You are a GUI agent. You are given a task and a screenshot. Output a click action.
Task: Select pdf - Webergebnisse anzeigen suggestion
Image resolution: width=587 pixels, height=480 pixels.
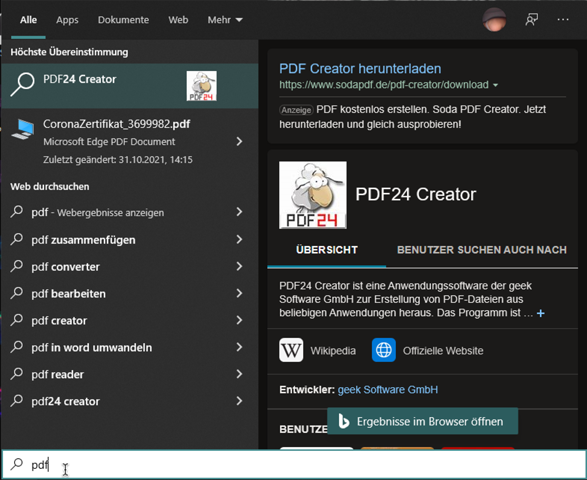tap(130, 212)
